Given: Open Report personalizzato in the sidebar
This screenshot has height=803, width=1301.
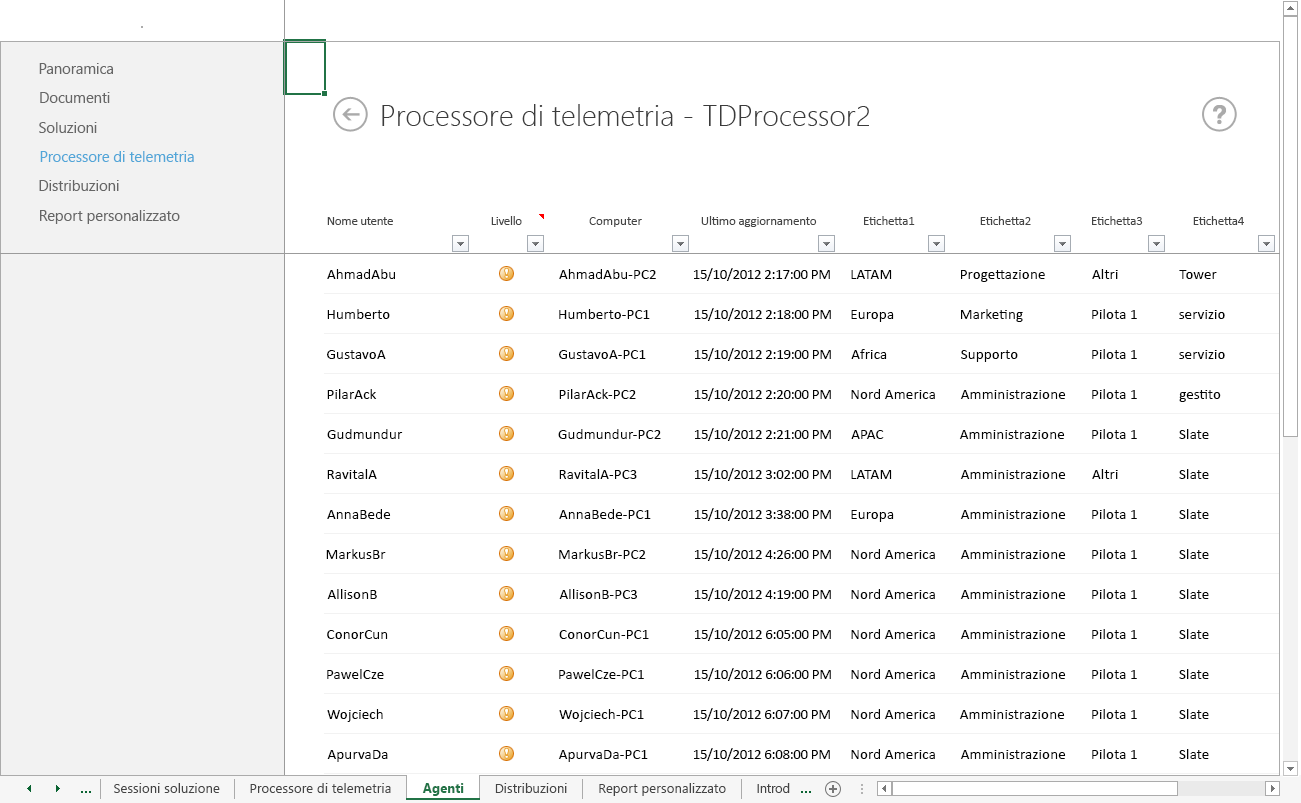Looking at the screenshot, I should (x=109, y=216).
